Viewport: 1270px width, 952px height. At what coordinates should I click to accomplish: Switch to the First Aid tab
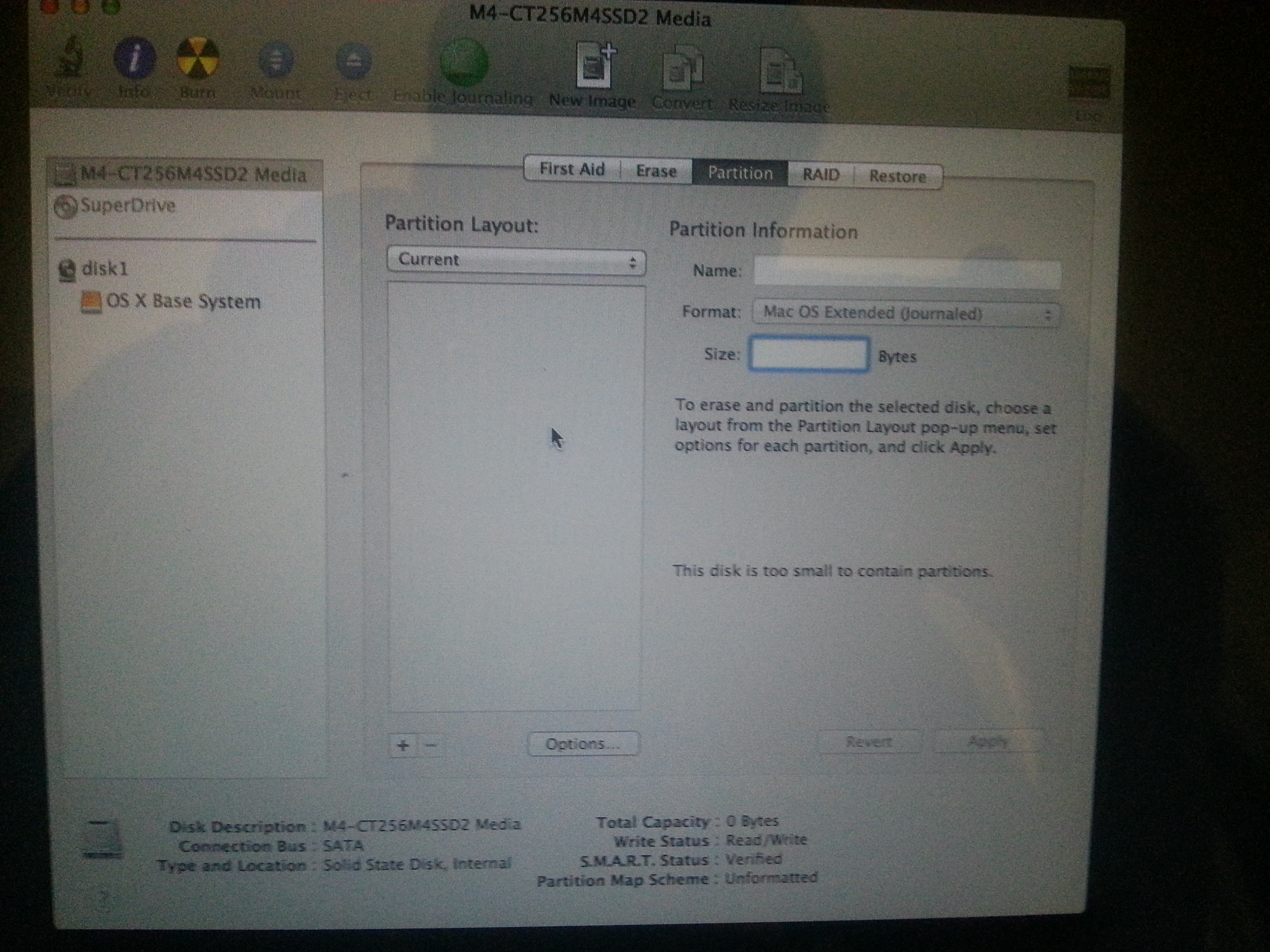[x=572, y=169]
